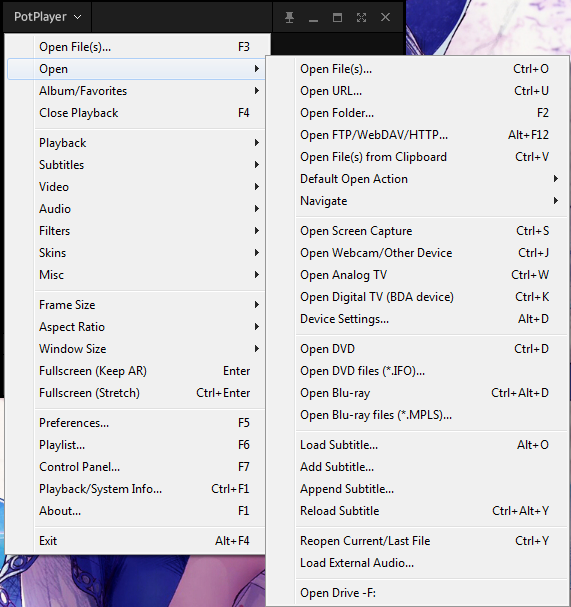The image size is (571, 607).
Task: Click the pin always-on-top icon
Action: [289, 17]
